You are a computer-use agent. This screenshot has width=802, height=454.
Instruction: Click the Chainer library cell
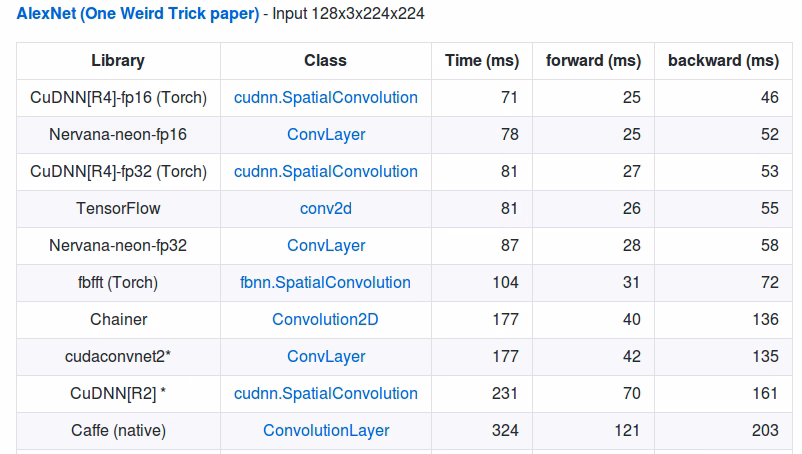[x=118, y=320]
